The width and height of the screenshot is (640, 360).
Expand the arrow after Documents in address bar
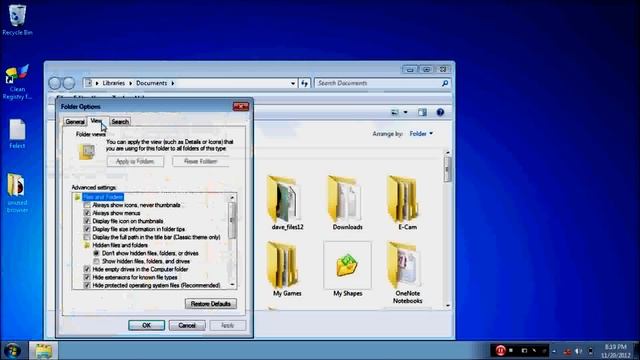coord(173,83)
